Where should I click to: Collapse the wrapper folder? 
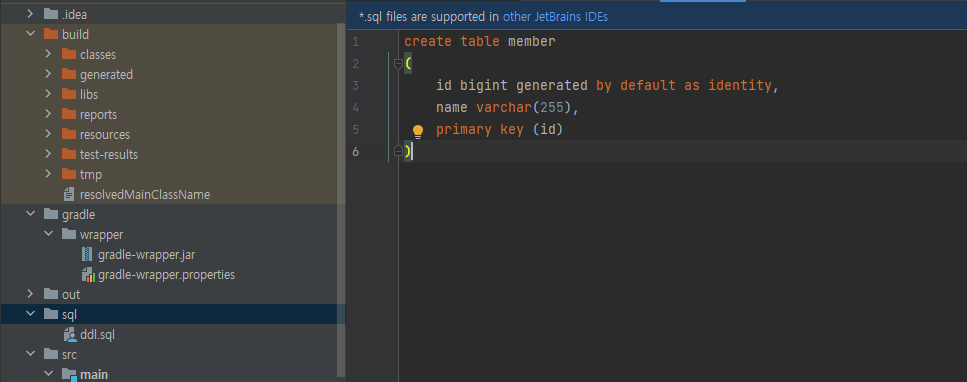click(48, 235)
